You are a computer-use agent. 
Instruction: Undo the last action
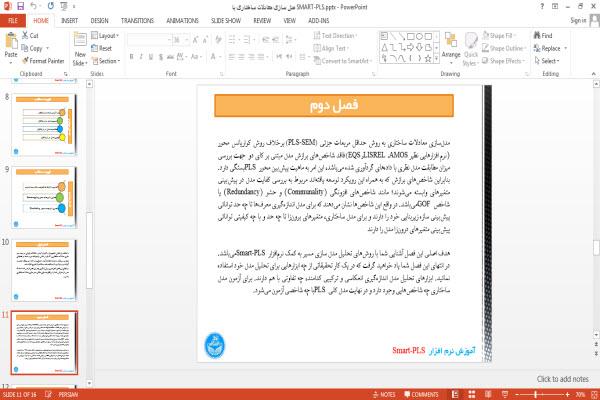coord(34,6)
